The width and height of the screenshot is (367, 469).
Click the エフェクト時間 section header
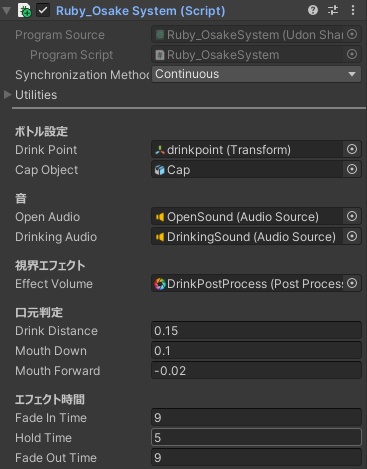click(x=50, y=399)
